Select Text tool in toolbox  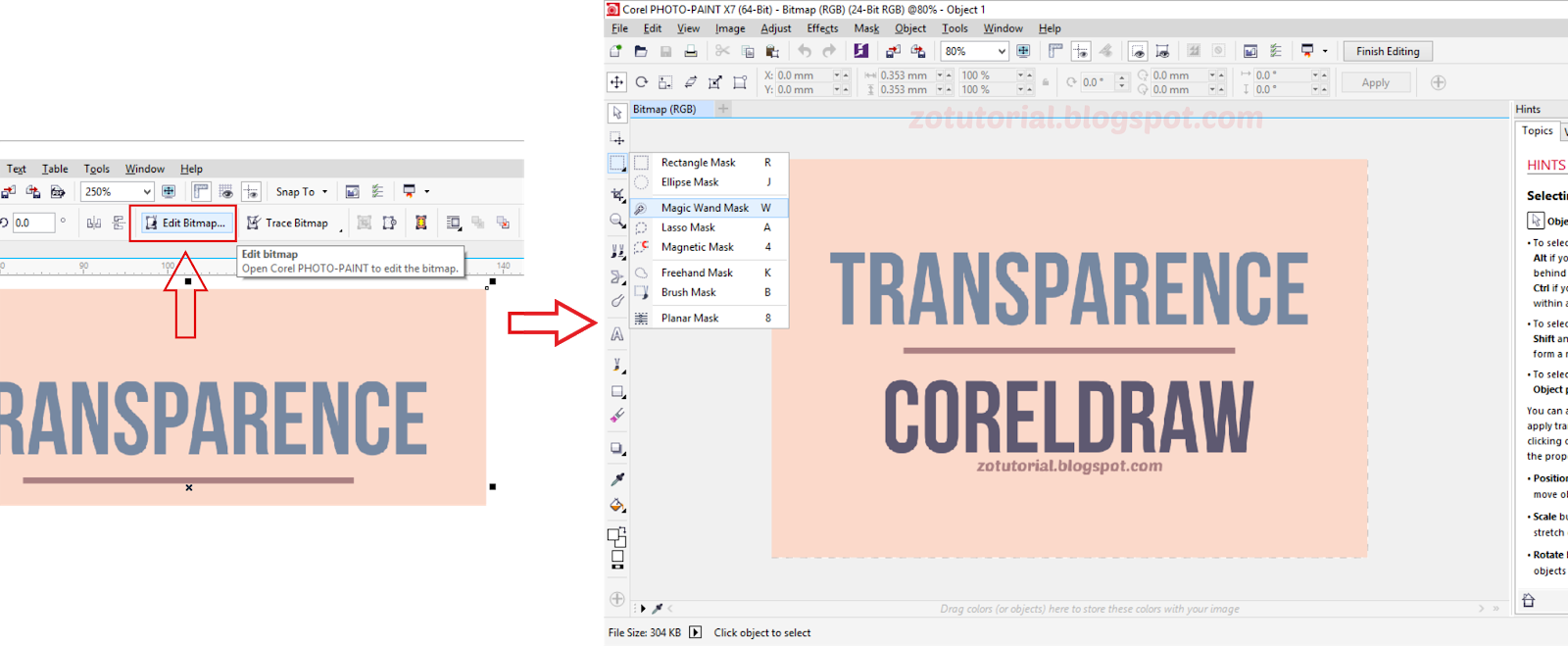(617, 334)
